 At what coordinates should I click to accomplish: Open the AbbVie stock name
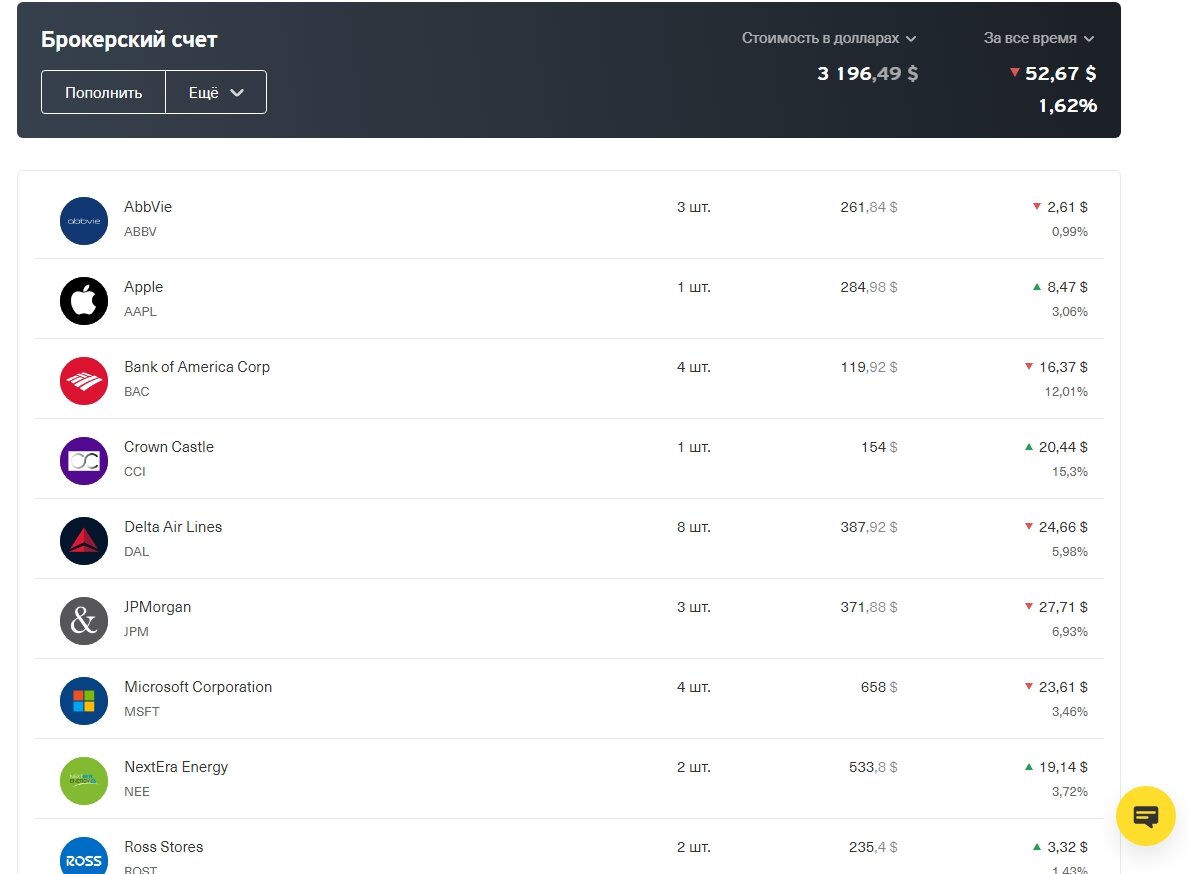point(148,206)
